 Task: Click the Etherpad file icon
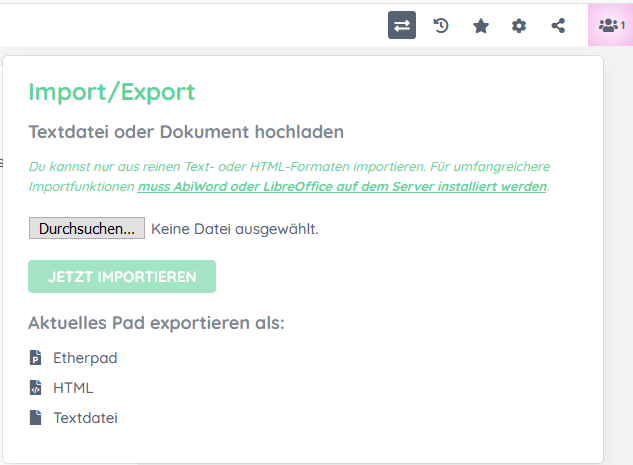pyautogui.click(x=36, y=358)
